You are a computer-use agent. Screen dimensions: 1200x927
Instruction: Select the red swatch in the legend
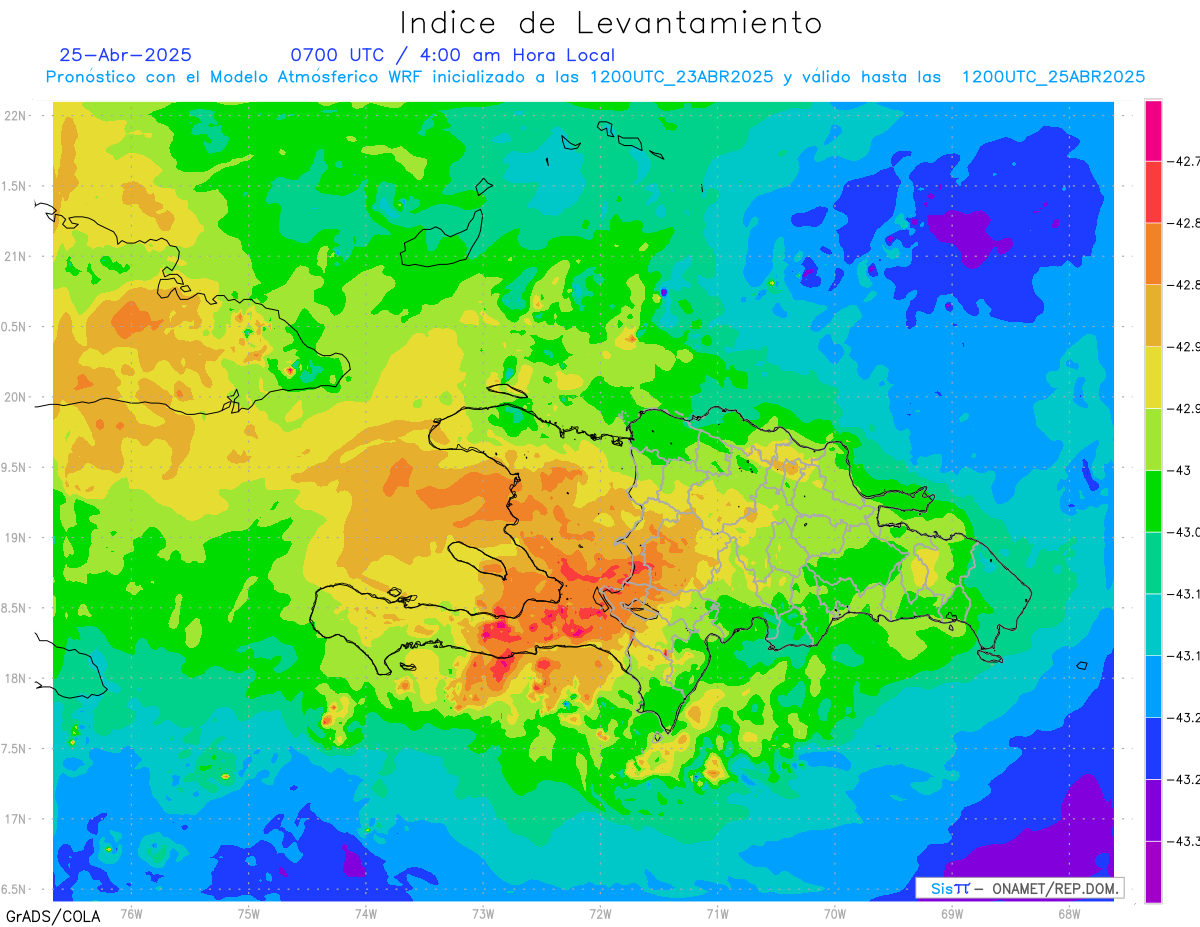click(1153, 191)
